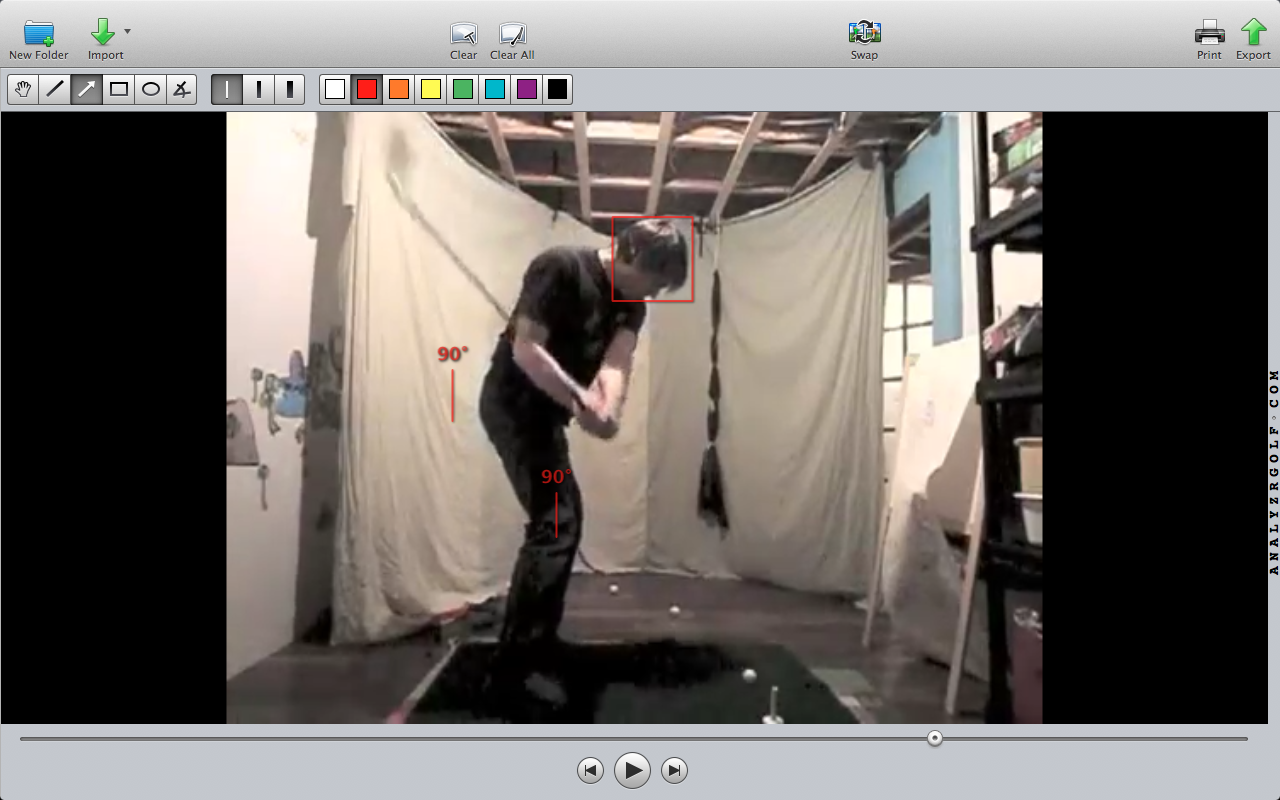
Task: Click Clear All to remove all drawings
Action: click(x=512, y=34)
